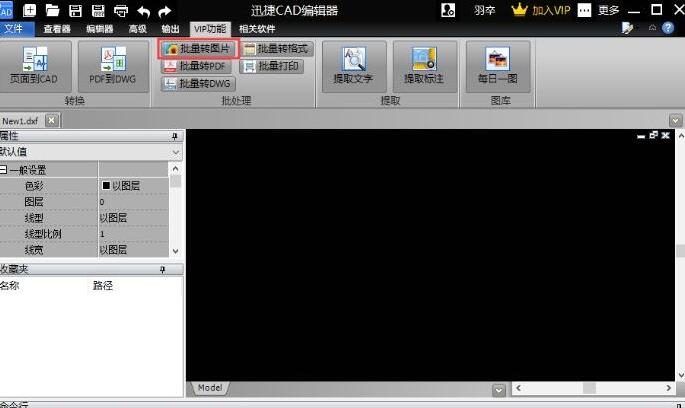The image size is (685, 408).
Task: Open the layout list dropdown near Model
Action: (x=499, y=390)
